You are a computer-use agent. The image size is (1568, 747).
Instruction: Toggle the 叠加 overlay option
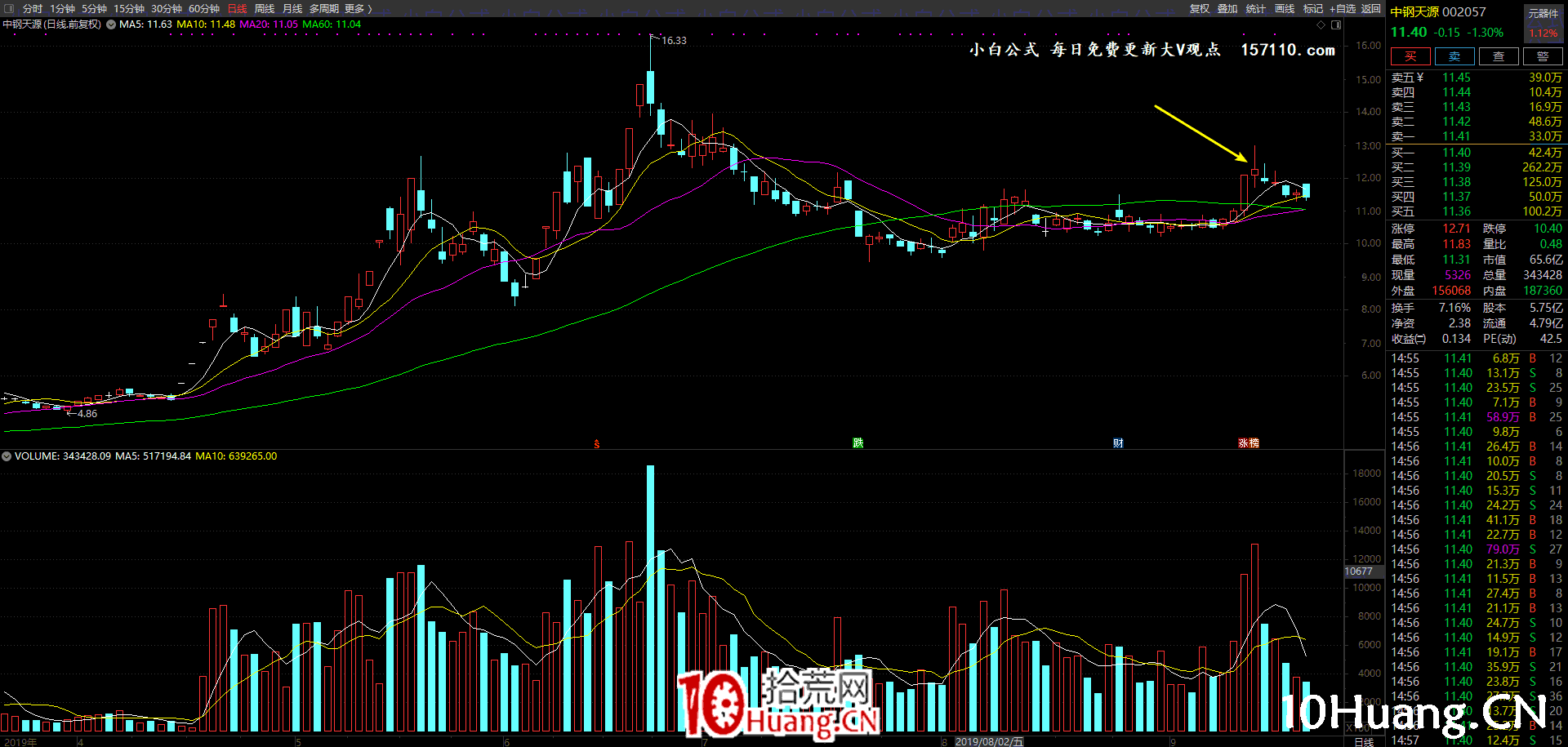(x=1227, y=8)
